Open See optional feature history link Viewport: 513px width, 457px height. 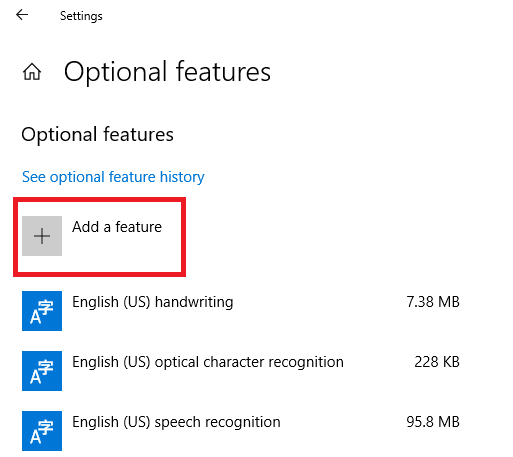(x=113, y=177)
